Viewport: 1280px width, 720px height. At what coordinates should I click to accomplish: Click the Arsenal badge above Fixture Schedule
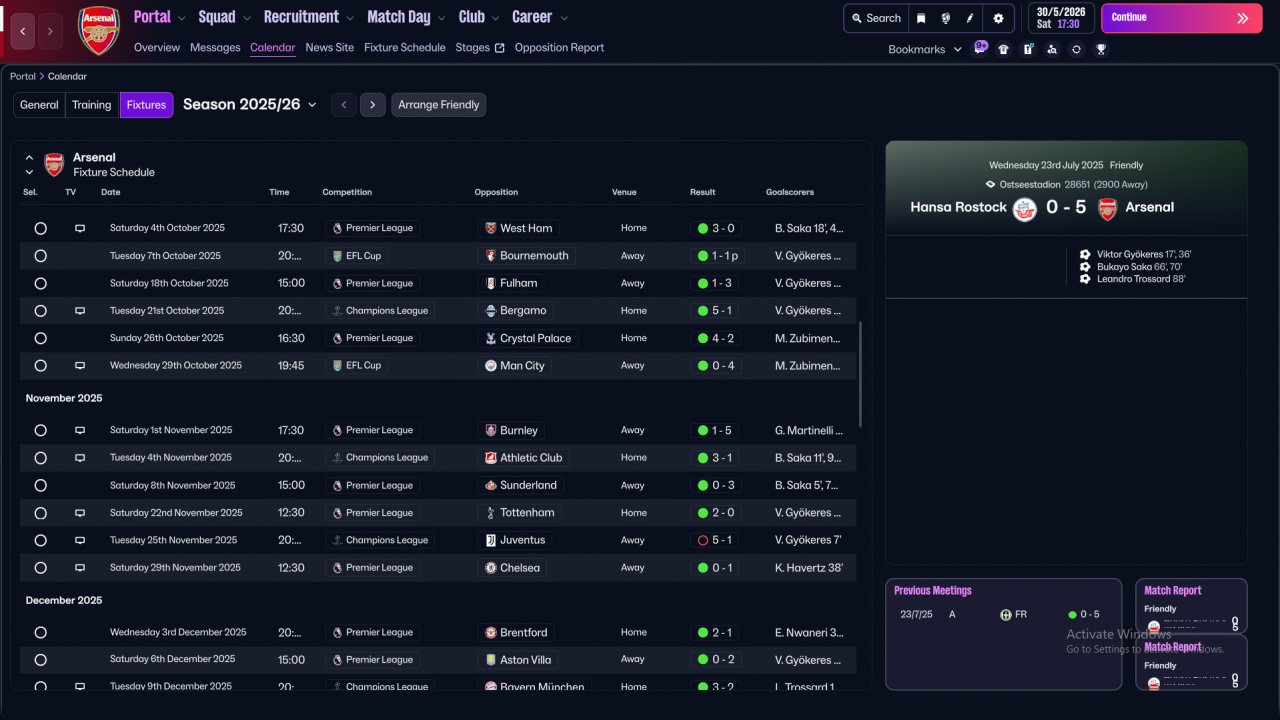point(54,165)
